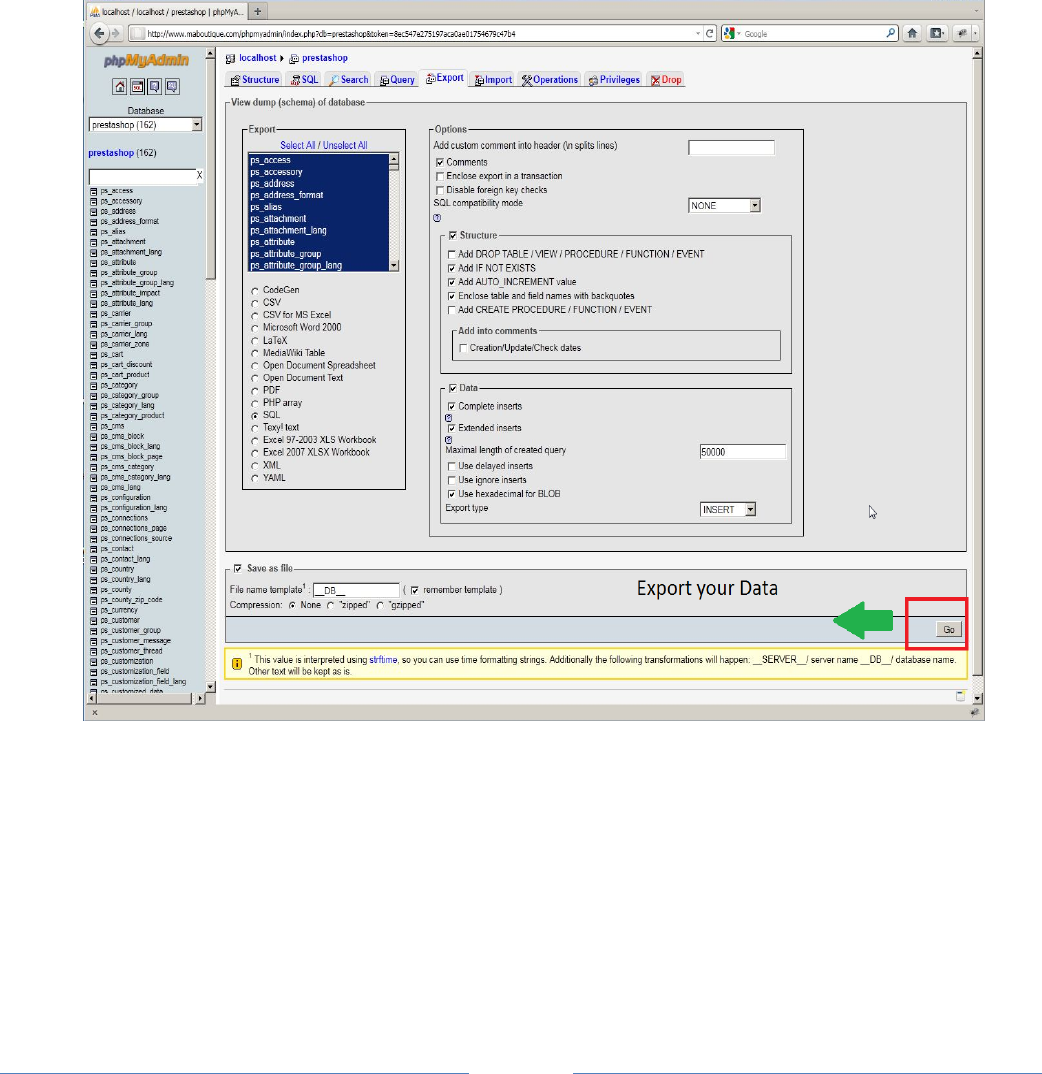This screenshot has width=1042, height=1074.
Task: Open the SQL tab
Action: 304,79
